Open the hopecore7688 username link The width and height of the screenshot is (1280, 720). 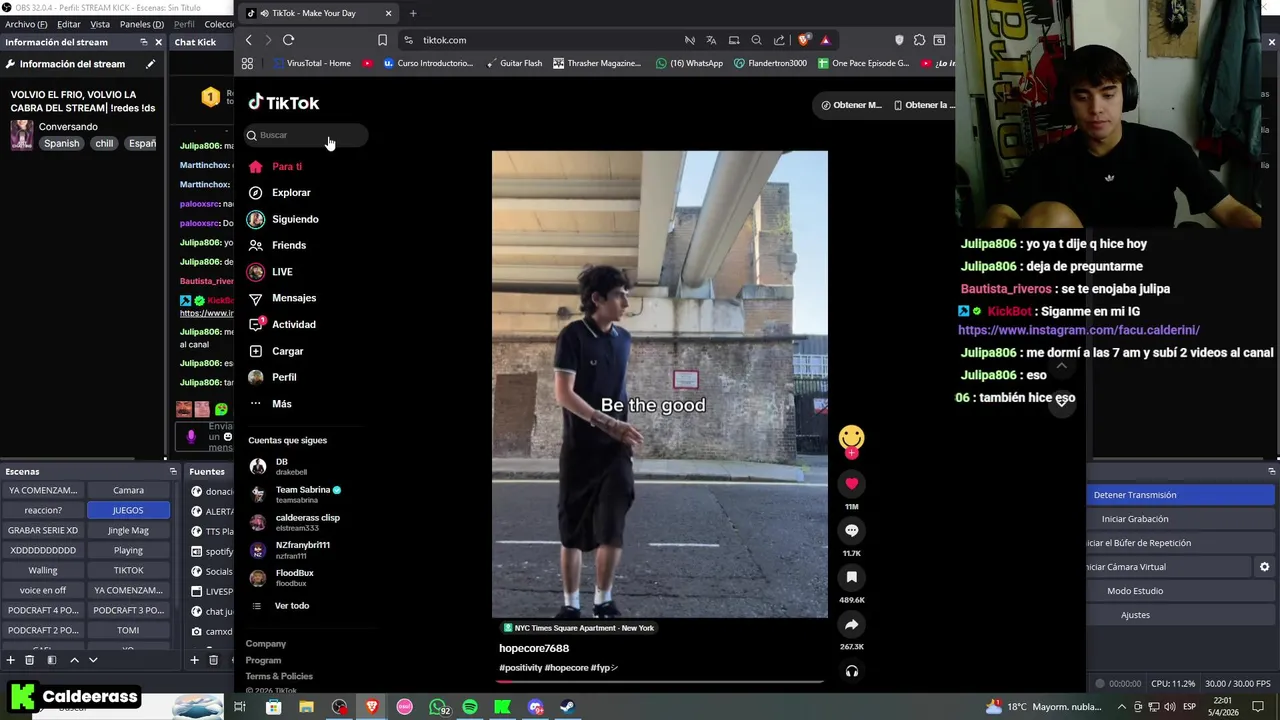click(534, 648)
